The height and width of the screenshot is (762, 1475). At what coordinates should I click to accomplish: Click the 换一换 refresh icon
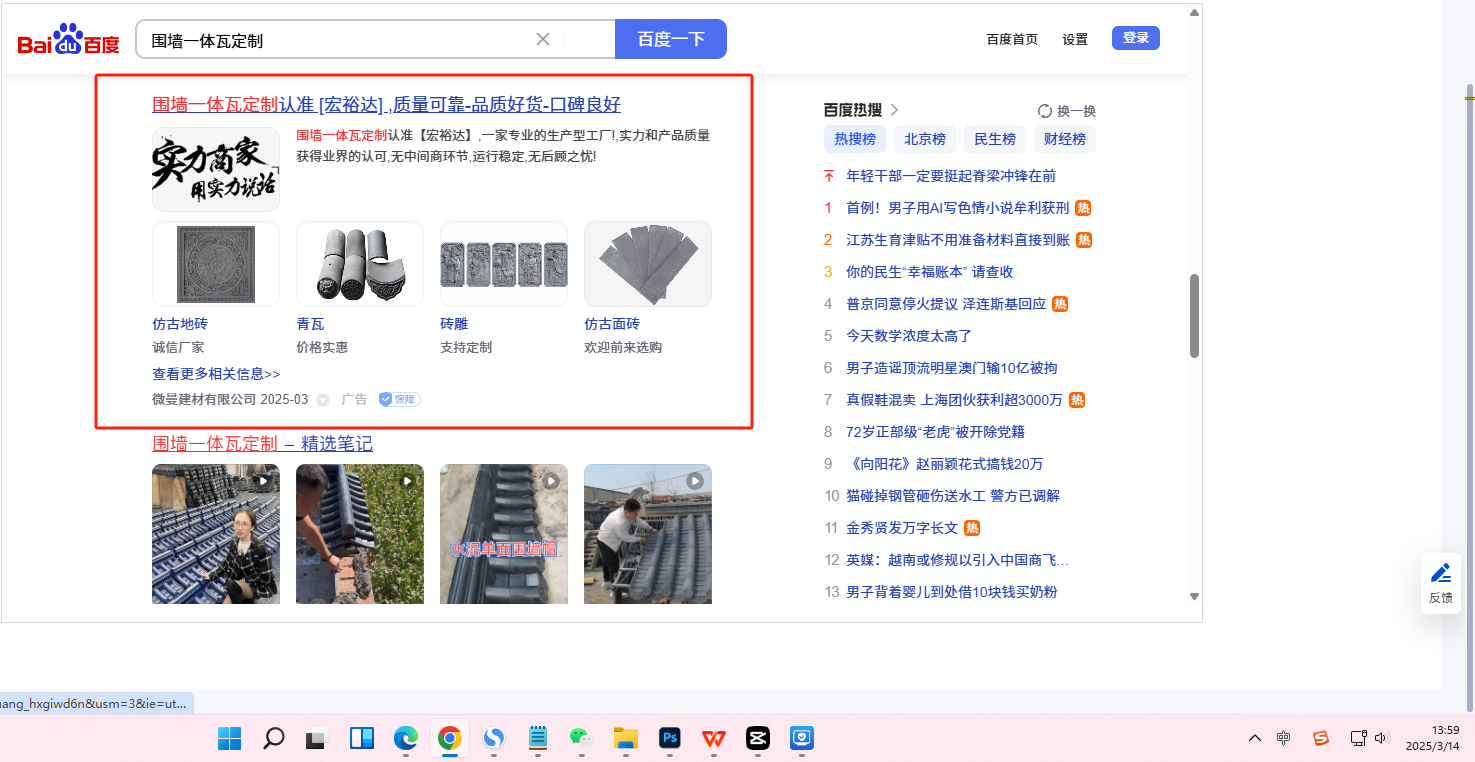point(1045,111)
